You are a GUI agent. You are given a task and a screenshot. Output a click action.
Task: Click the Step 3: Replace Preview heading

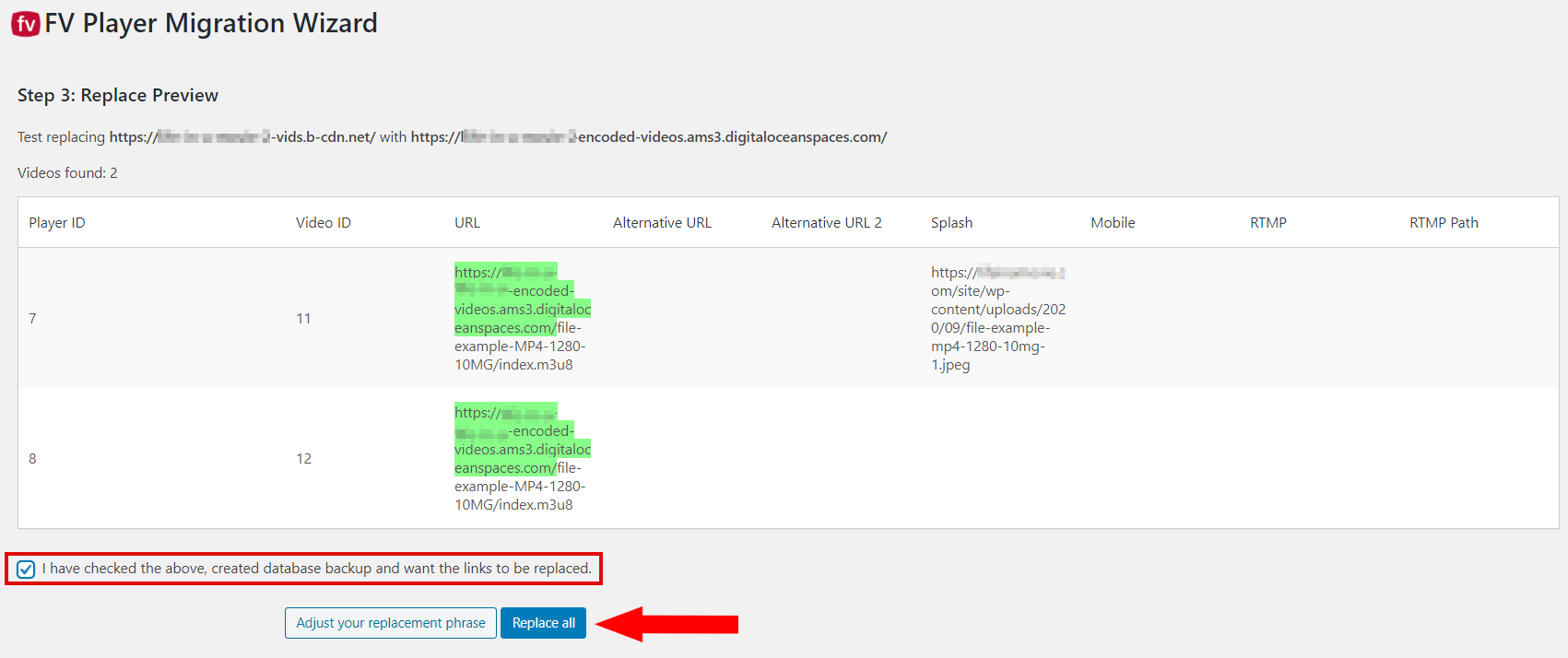pyautogui.click(x=118, y=96)
